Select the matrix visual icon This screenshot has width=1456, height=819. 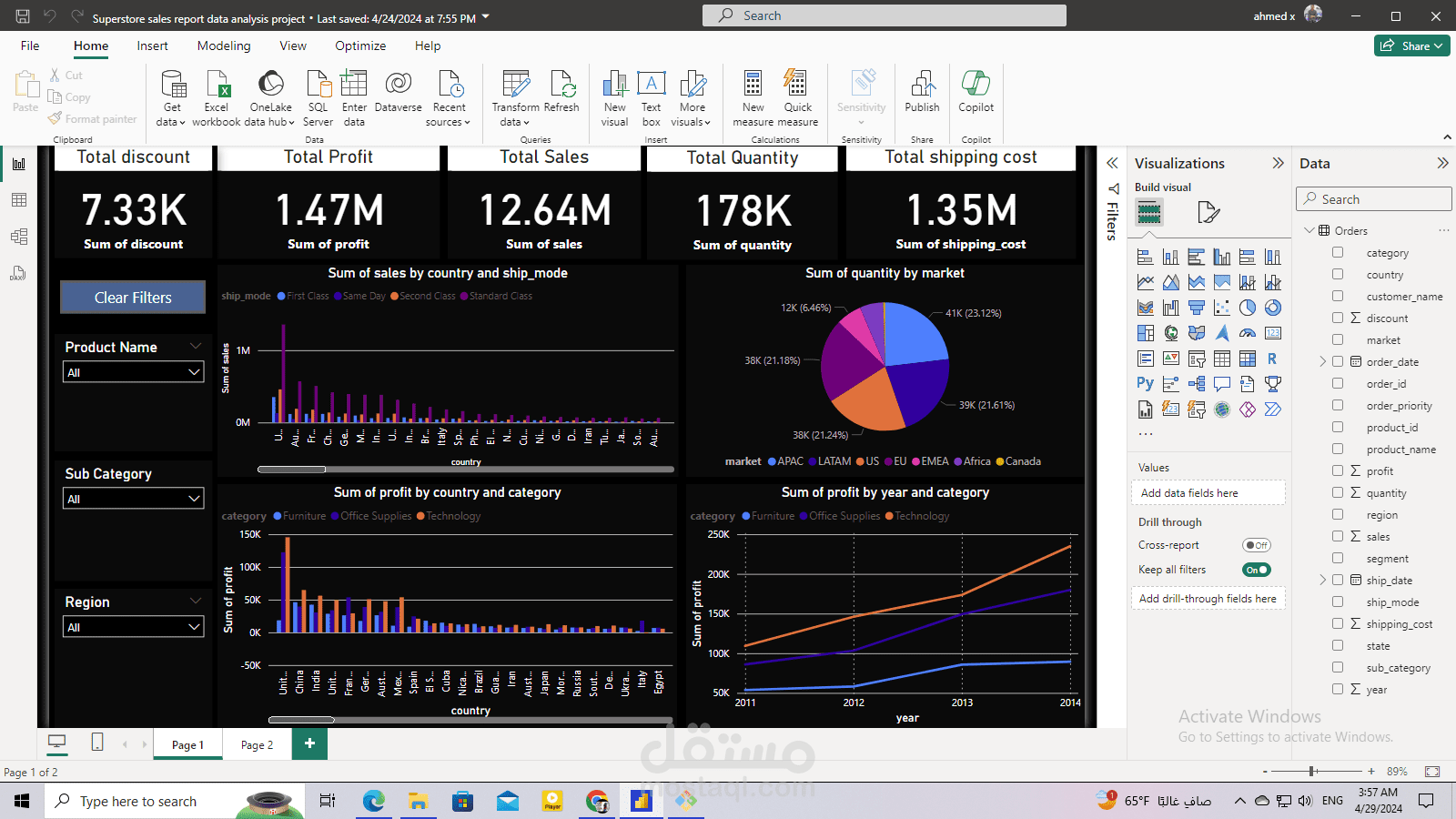coord(1247,358)
